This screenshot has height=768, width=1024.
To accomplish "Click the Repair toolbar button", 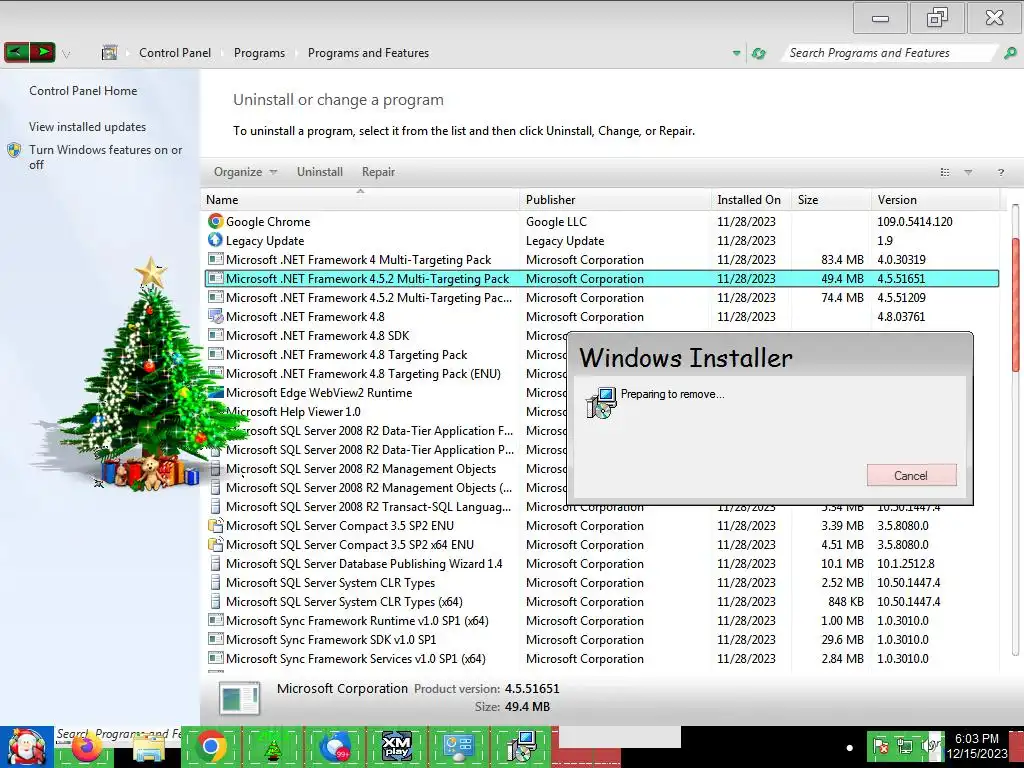I will (x=378, y=172).
